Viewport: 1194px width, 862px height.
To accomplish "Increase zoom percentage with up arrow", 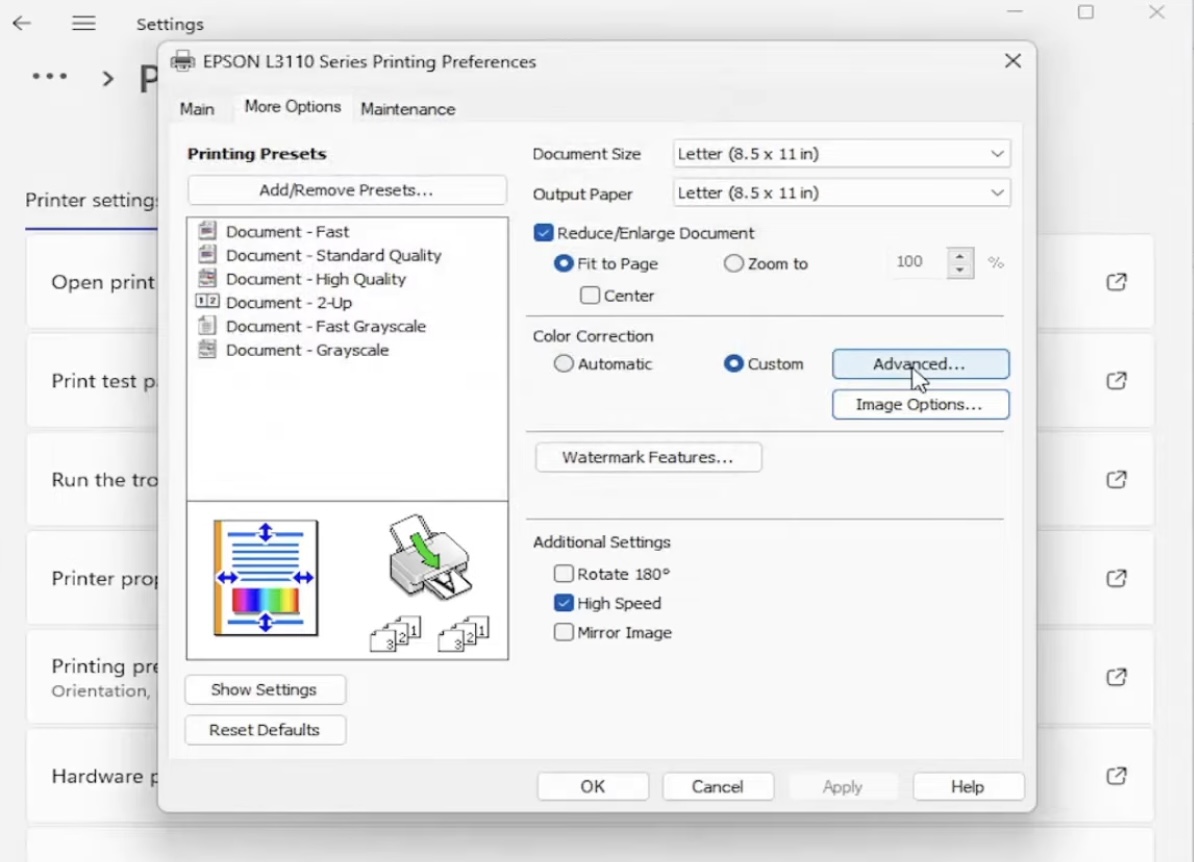I will tap(960, 256).
